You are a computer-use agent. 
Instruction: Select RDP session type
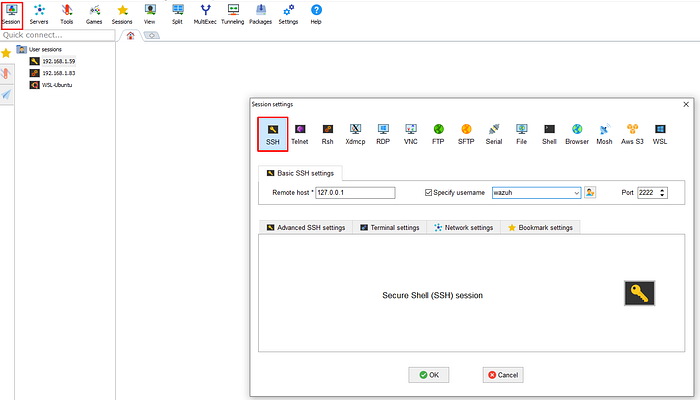[x=383, y=134]
